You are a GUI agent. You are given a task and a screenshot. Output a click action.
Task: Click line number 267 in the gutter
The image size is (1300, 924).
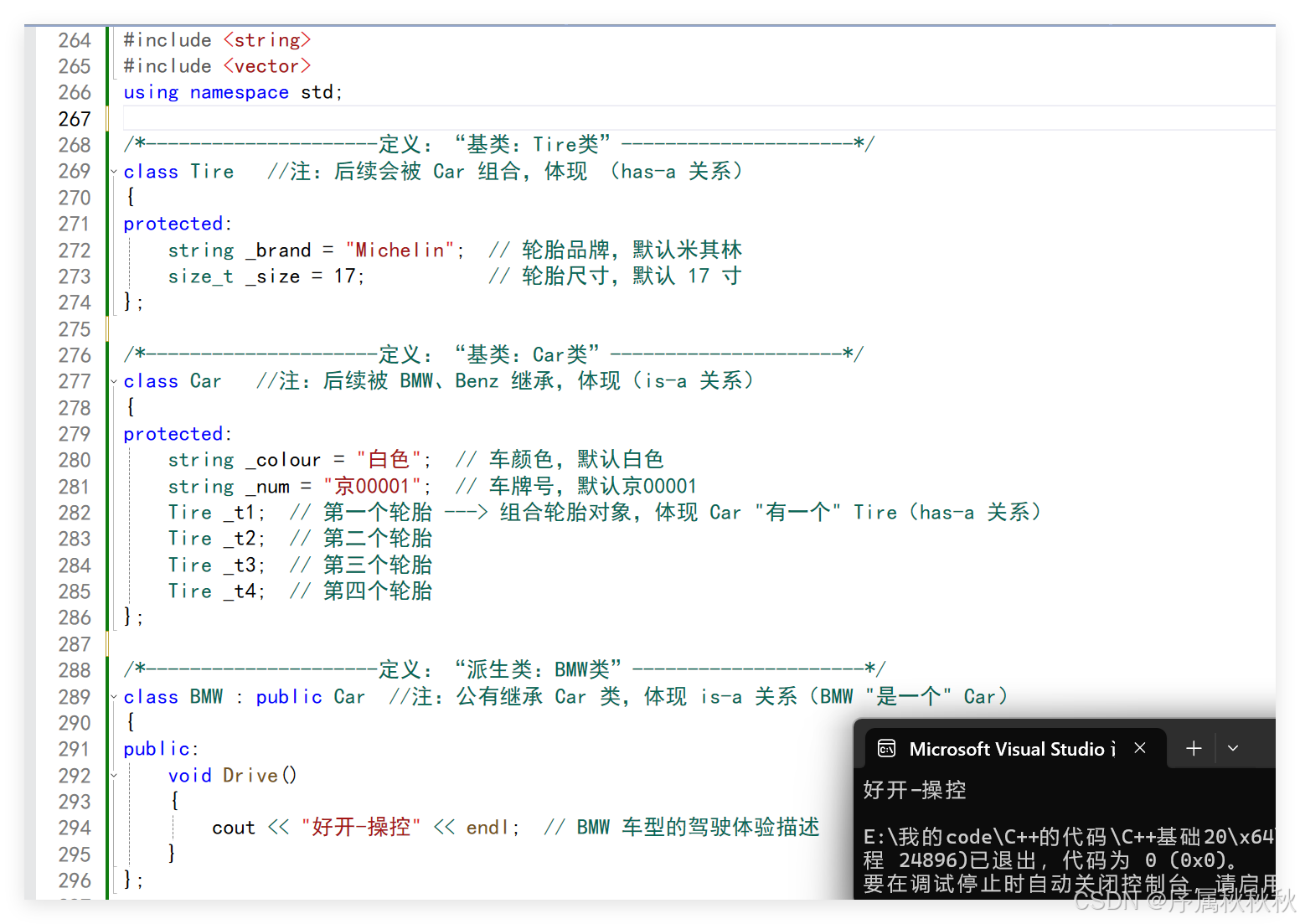click(x=74, y=119)
